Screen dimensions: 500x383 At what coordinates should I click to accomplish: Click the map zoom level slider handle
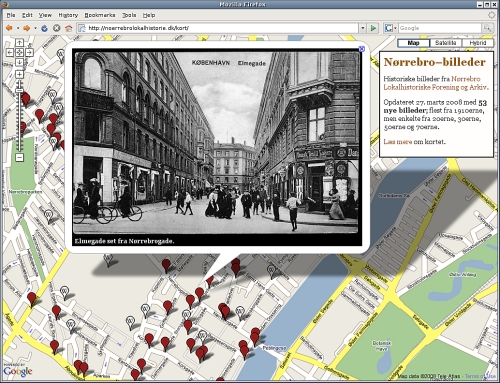coord(19,90)
